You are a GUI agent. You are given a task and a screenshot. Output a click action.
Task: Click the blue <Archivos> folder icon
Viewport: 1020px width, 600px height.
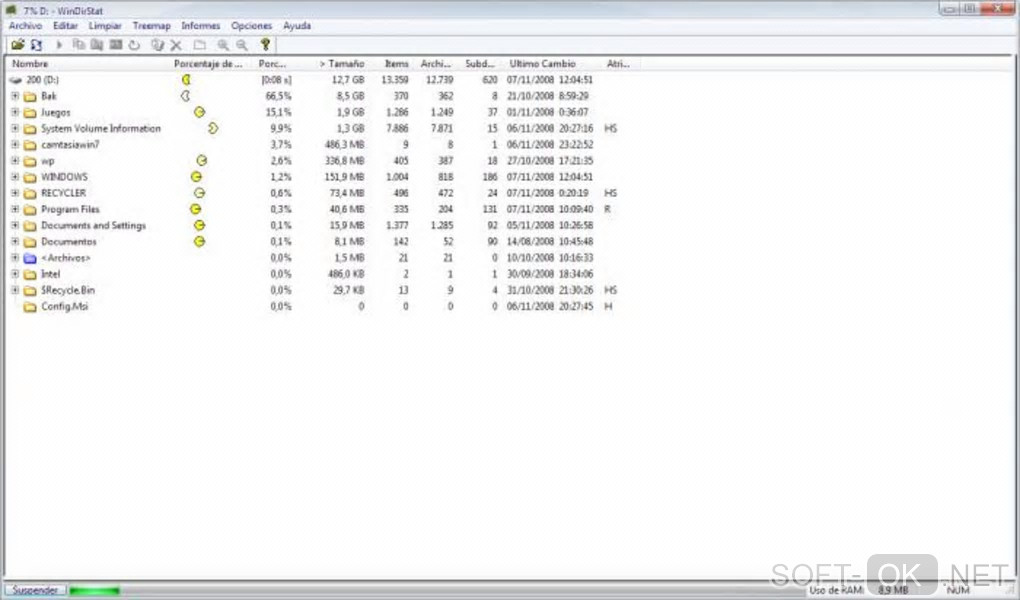pyautogui.click(x=30, y=258)
